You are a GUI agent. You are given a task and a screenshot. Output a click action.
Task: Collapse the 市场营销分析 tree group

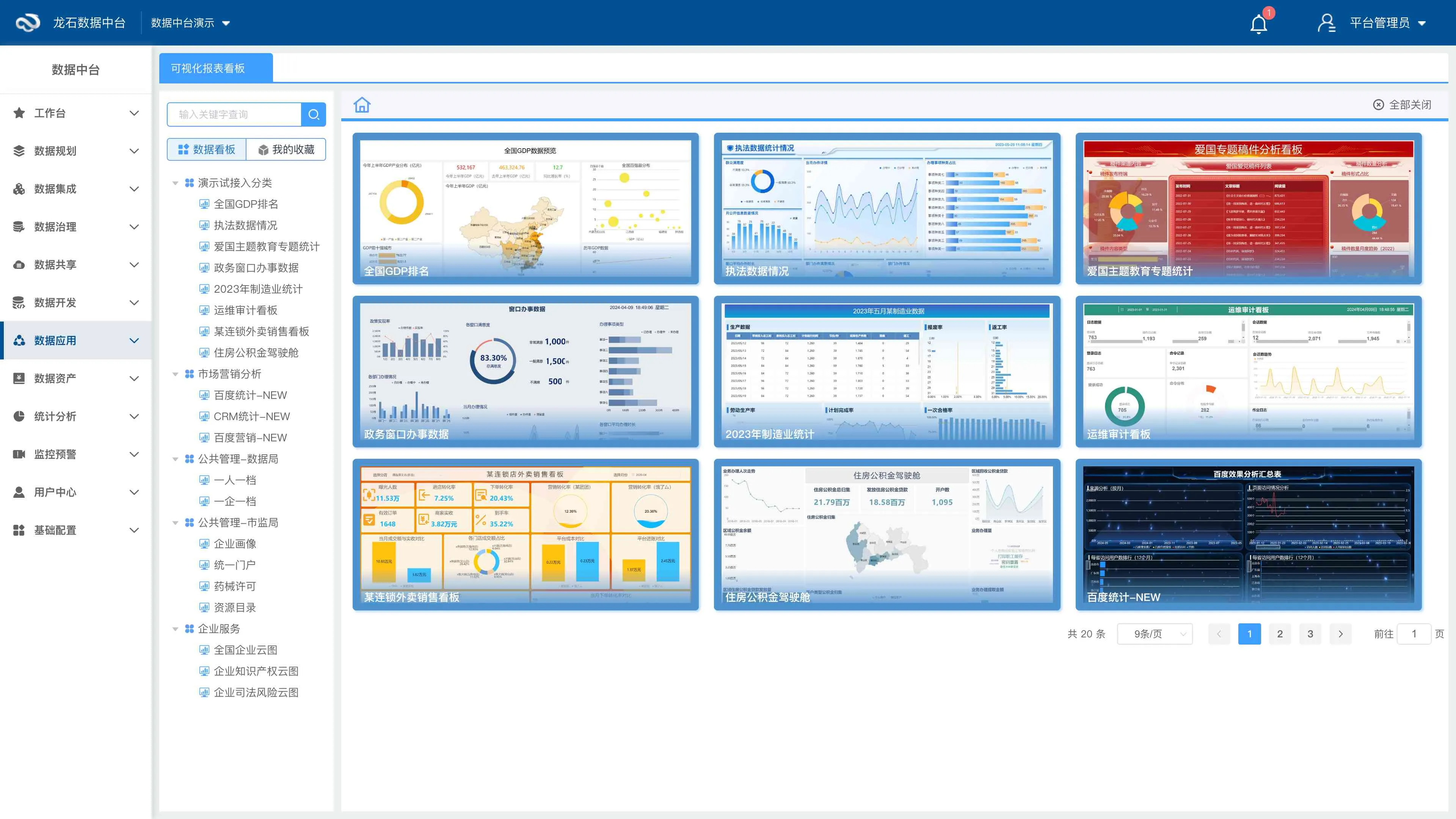[175, 374]
